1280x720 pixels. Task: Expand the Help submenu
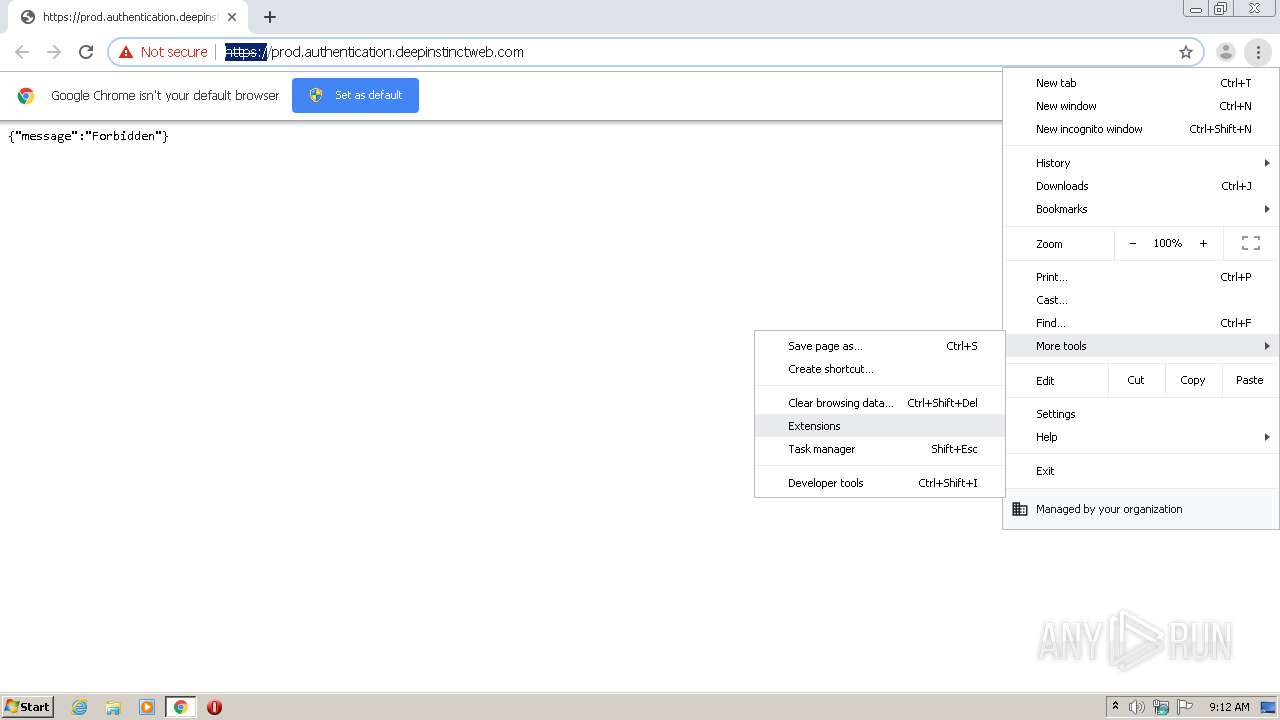[x=1141, y=437]
